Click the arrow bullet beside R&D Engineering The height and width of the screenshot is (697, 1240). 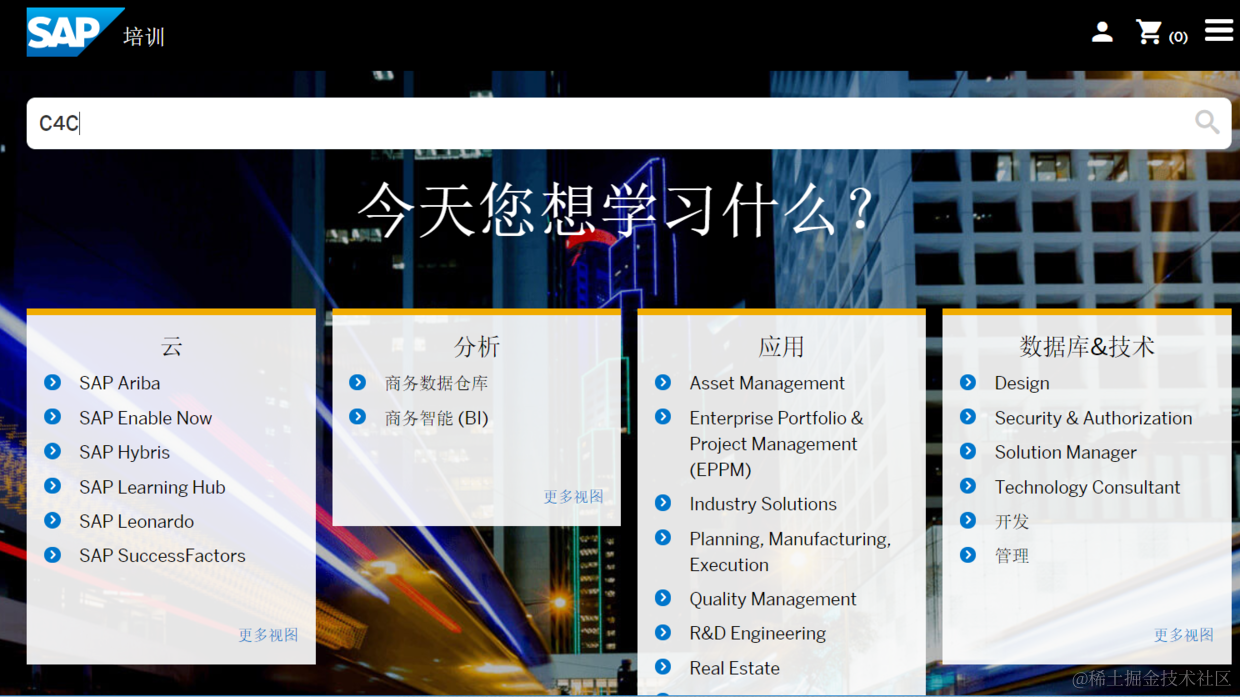(663, 632)
